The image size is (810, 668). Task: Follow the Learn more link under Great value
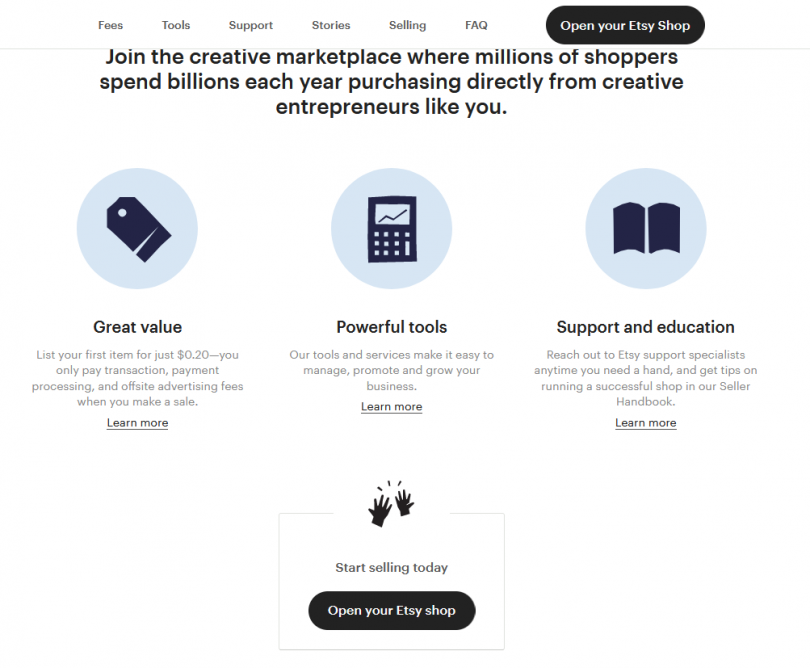(137, 423)
